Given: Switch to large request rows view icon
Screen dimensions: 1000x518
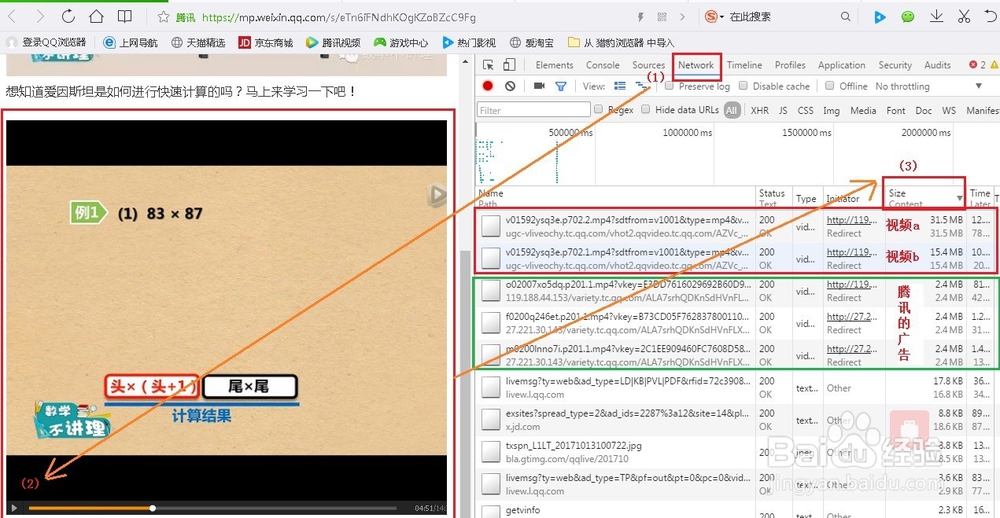Looking at the screenshot, I should [x=619, y=86].
